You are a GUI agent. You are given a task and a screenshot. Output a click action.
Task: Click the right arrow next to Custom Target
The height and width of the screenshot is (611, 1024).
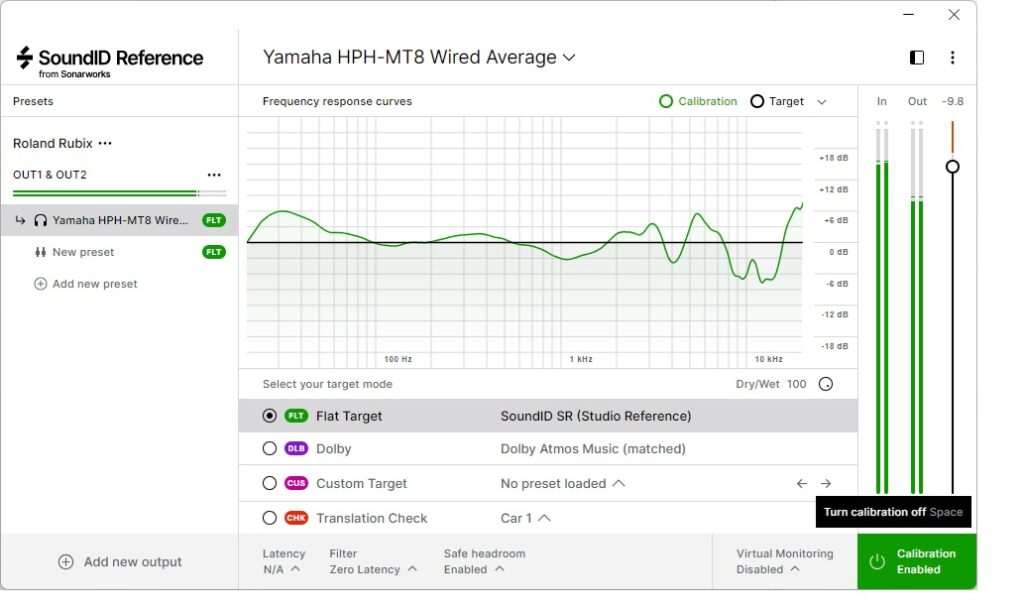826,484
